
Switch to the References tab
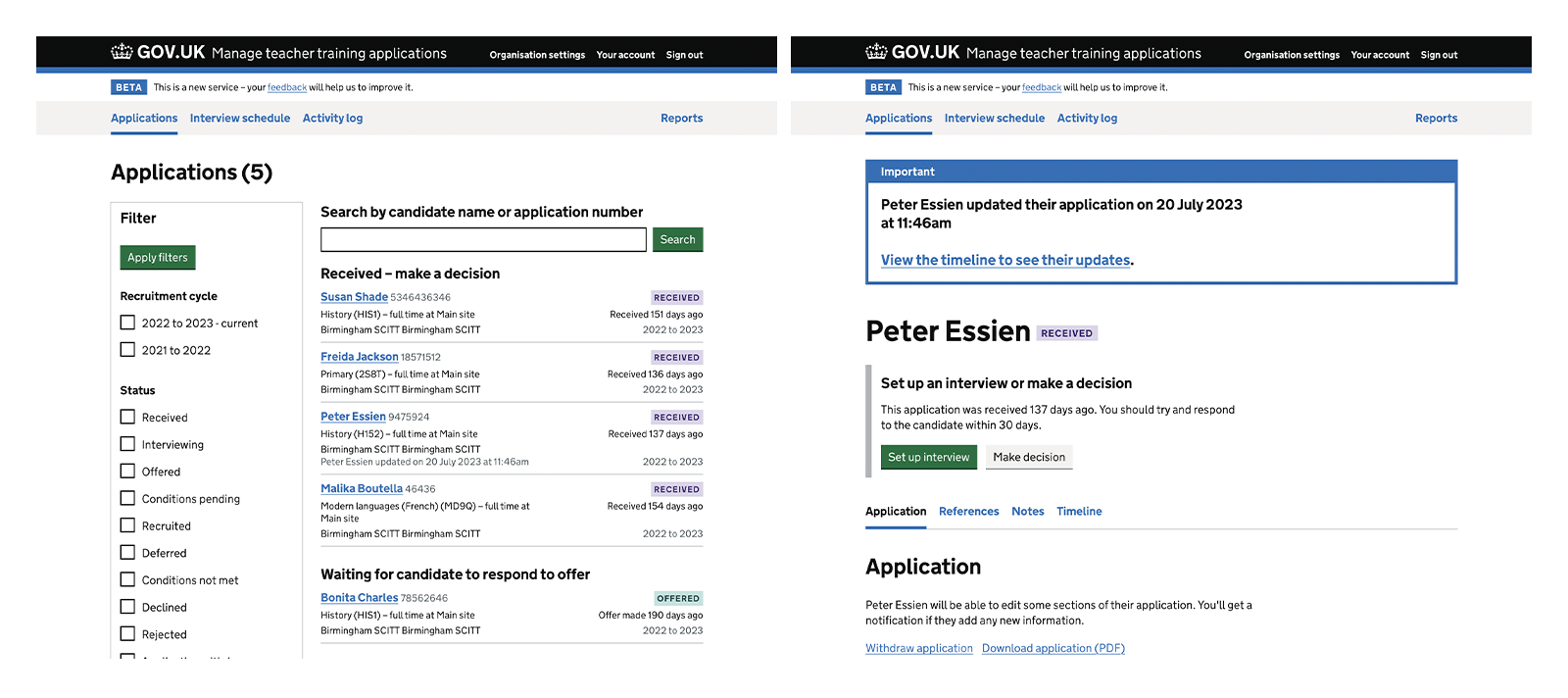[968, 512]
